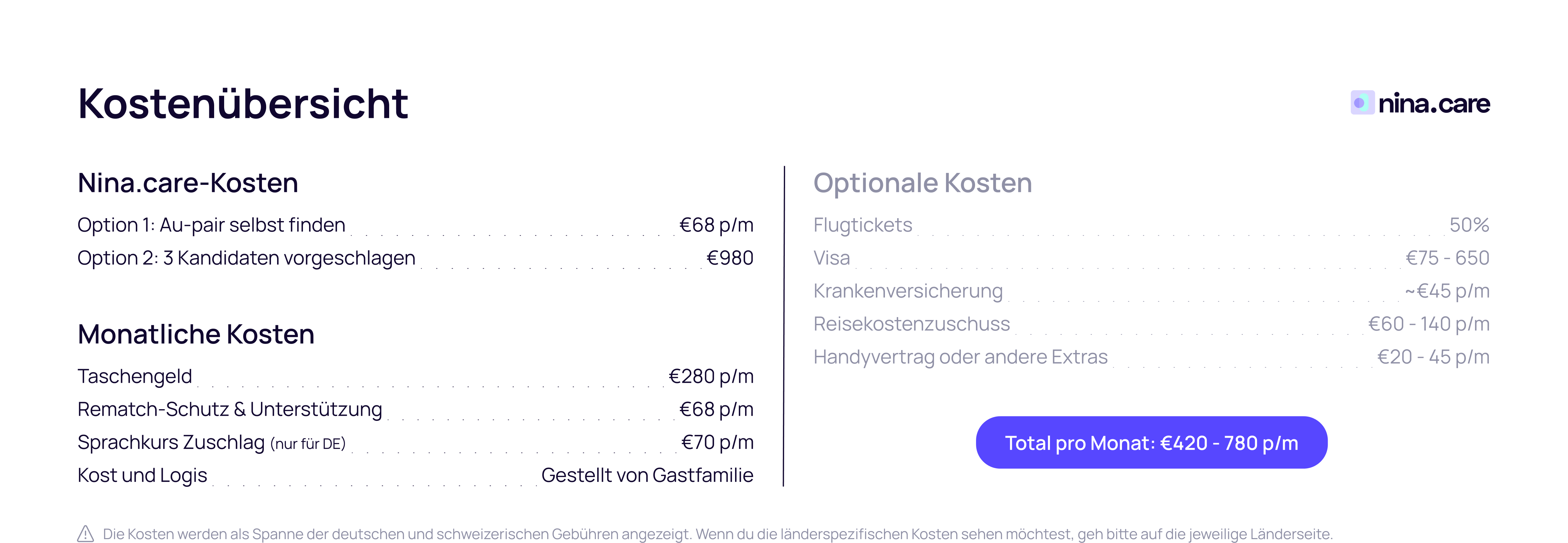
Task: Click the Visa cost label
Action: (x=832, y=258)
